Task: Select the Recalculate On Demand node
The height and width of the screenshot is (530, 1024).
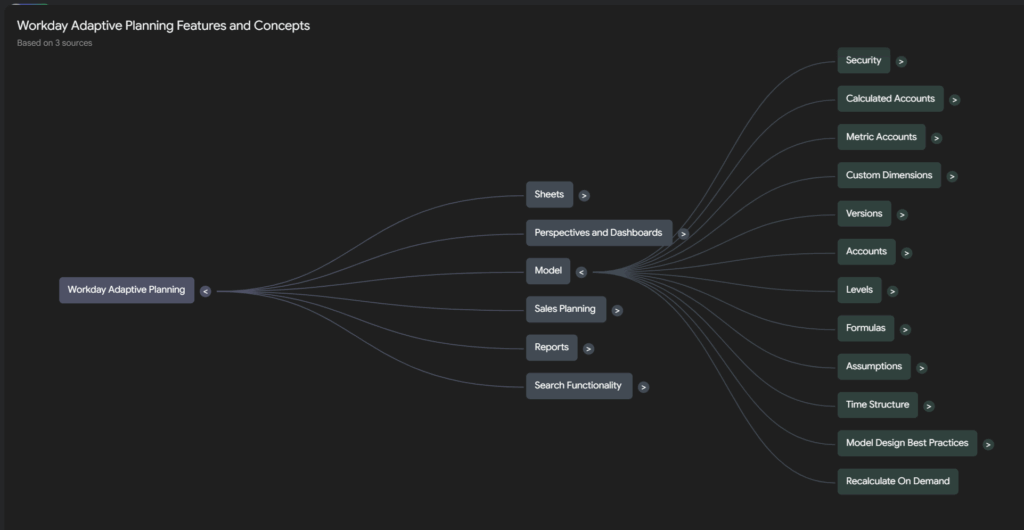Action: click(x=897, y=482)
